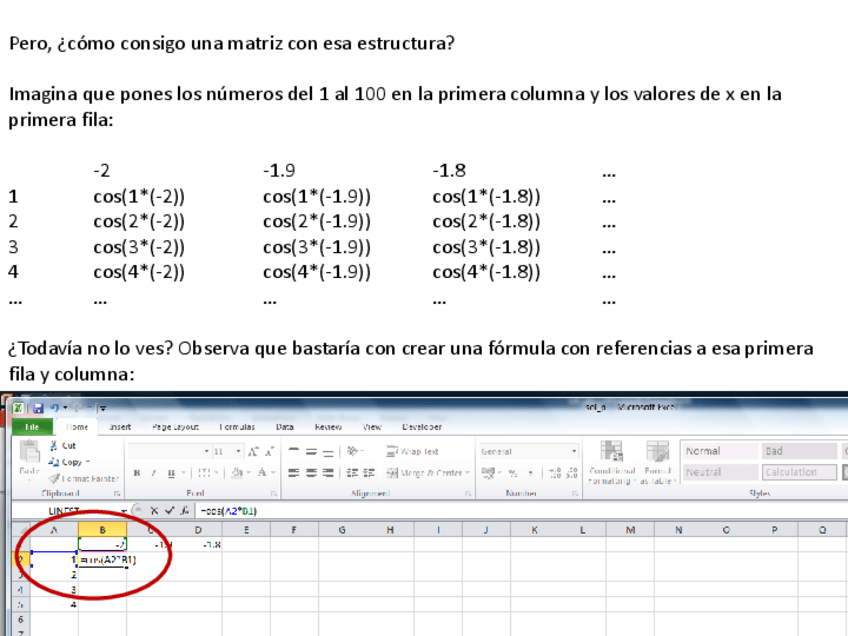The height and width of the screenshot is (636, 848).
Task: Click the Paste clipboard icon
Action: tap(29, 455)
